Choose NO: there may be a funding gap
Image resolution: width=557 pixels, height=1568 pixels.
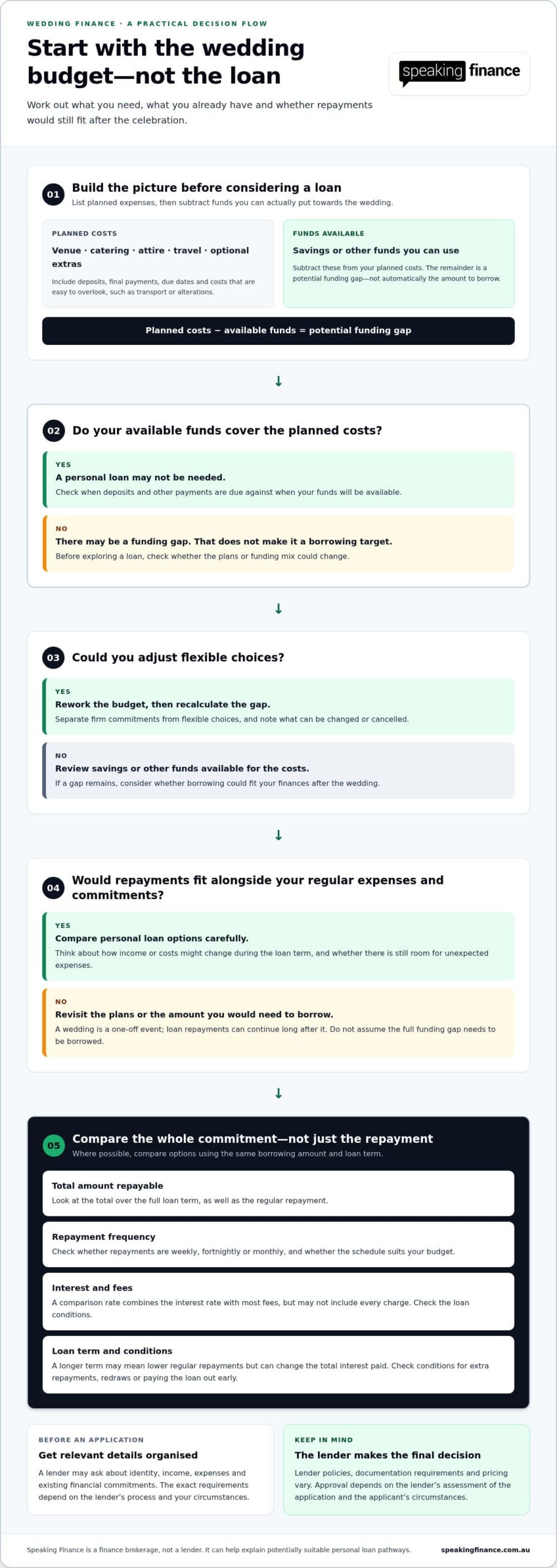[278, 543]
